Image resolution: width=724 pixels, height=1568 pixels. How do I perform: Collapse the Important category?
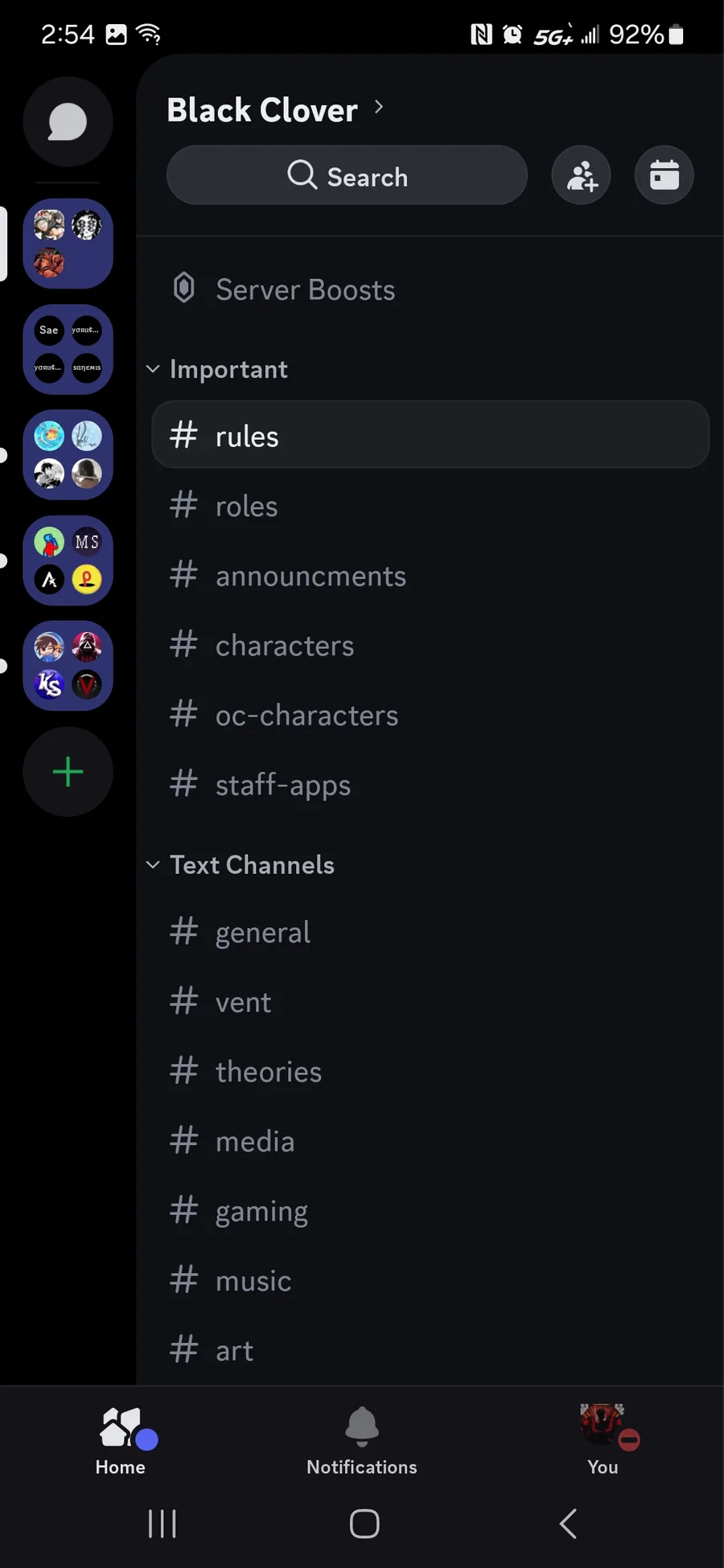point(228,369)
